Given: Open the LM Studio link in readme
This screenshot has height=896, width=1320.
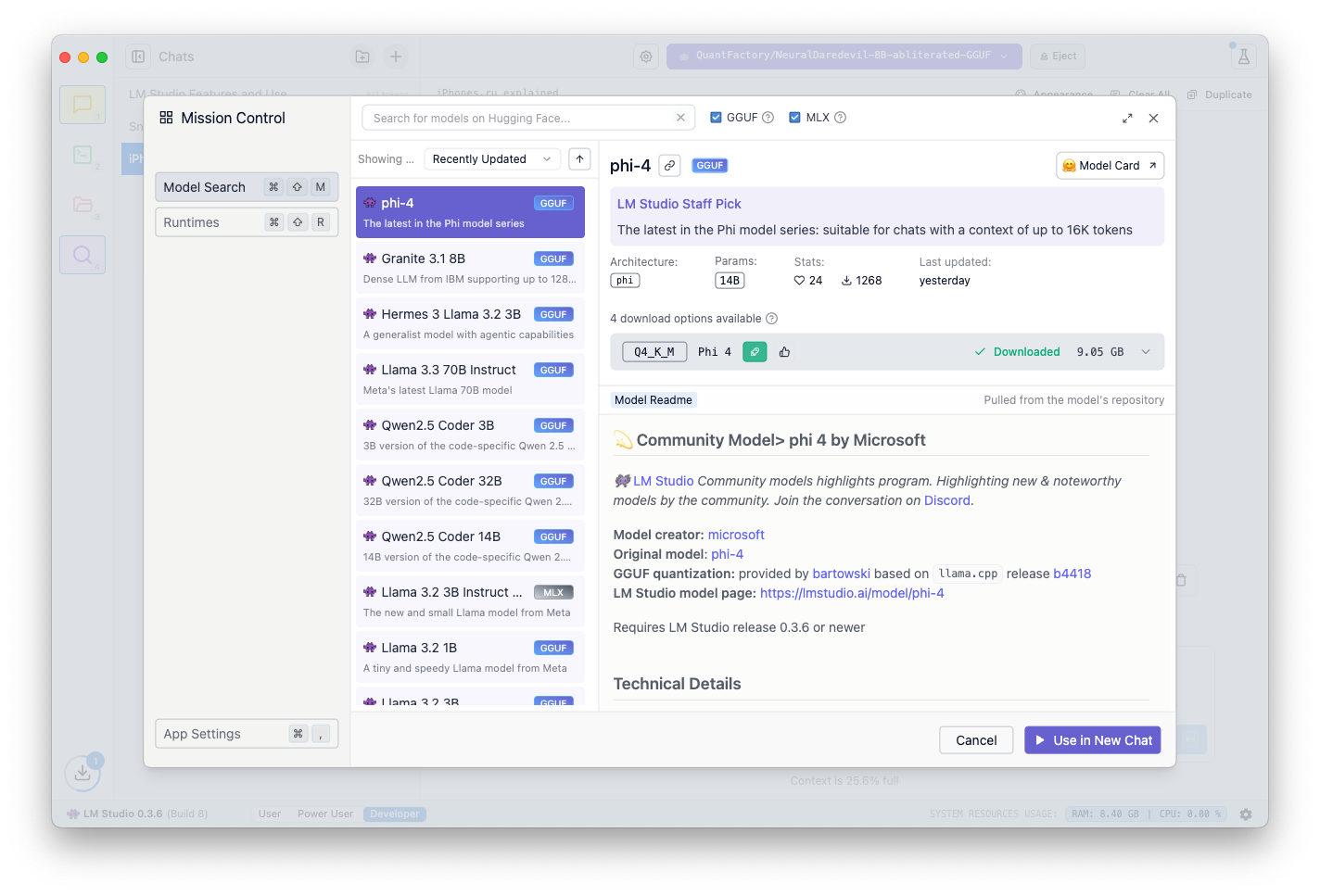Looking at the screenshot, I should (x=664, y=482).
